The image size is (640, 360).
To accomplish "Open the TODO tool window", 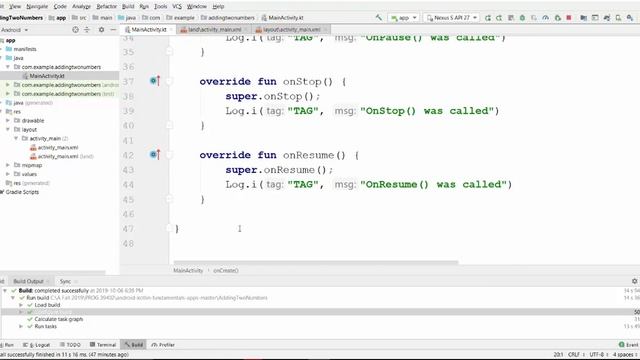I will point(70,344).
